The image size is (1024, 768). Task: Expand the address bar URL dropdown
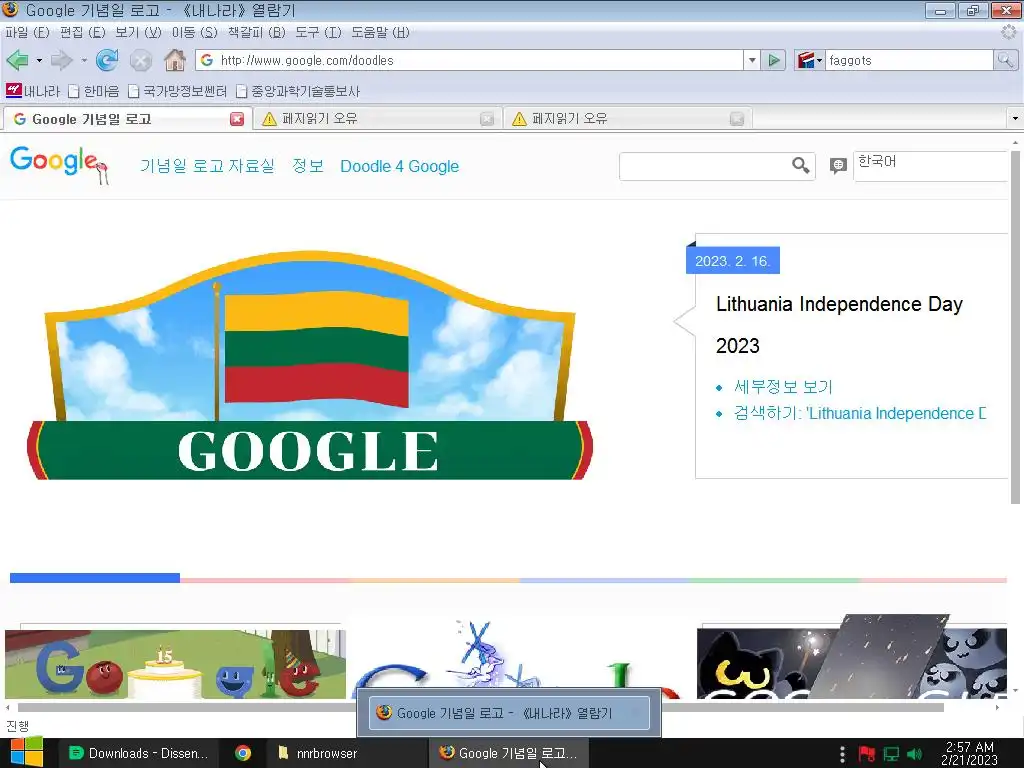click(752, 60)
